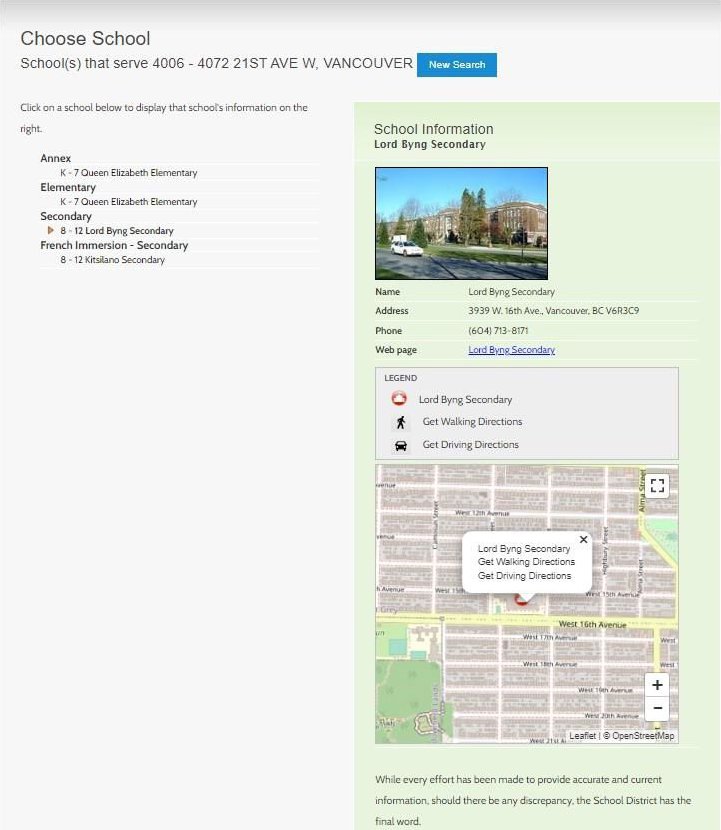Select 8-12 Lord Byng Secondary in list

[x=116, y=231]
